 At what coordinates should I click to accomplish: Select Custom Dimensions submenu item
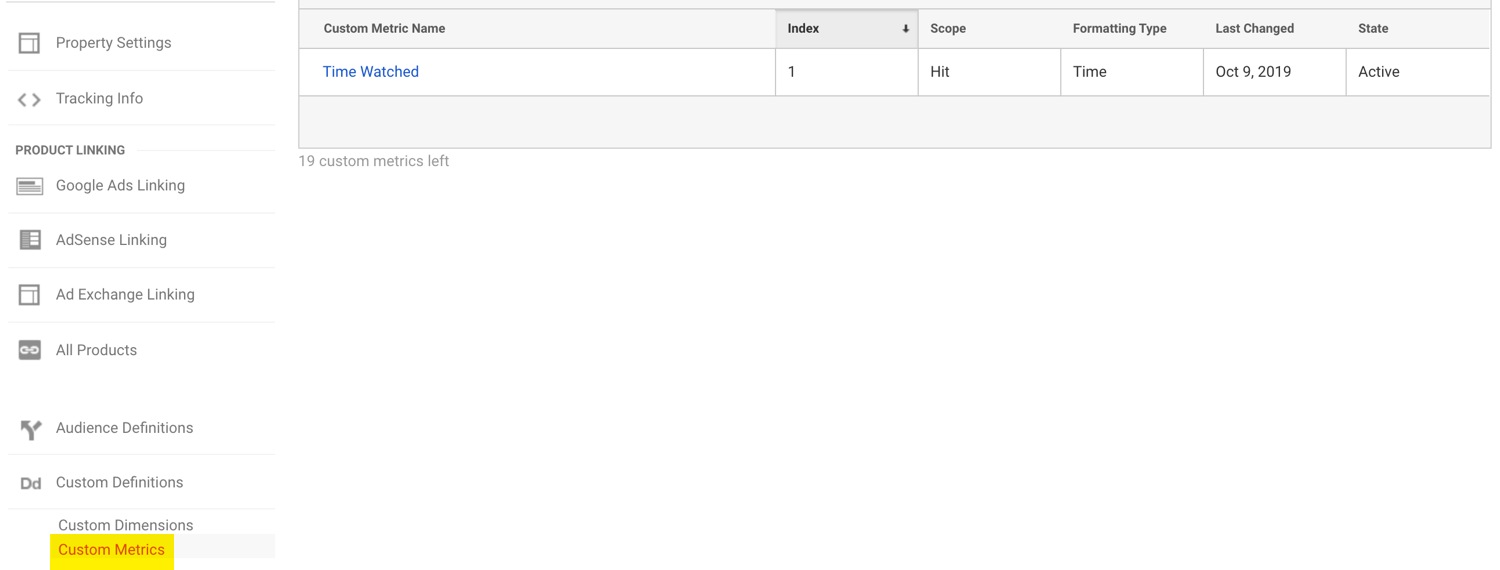click(125, 525)
